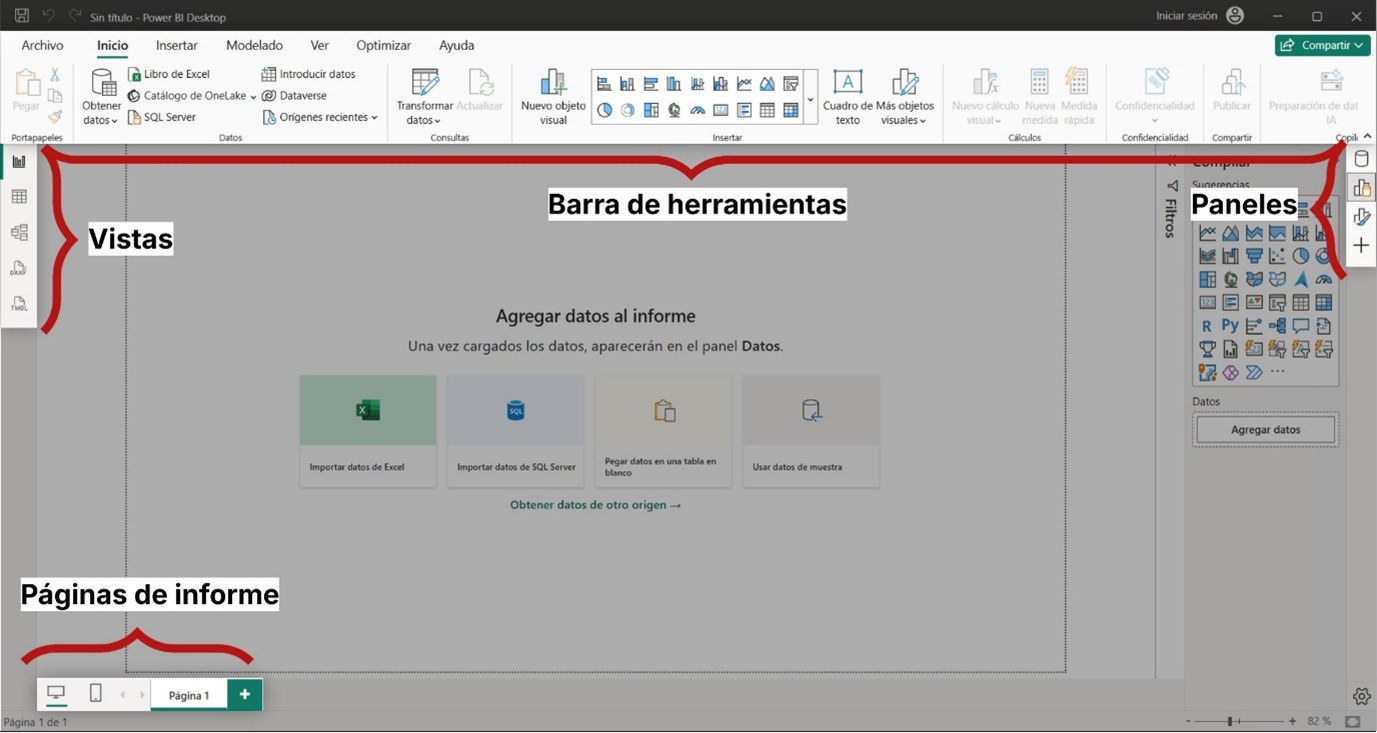Image resolution: width=1377 pixels, height=733 pixels.
Task: Open the Modelado ribbon tab
Action: pyautogui.click(x=254, y=46)
